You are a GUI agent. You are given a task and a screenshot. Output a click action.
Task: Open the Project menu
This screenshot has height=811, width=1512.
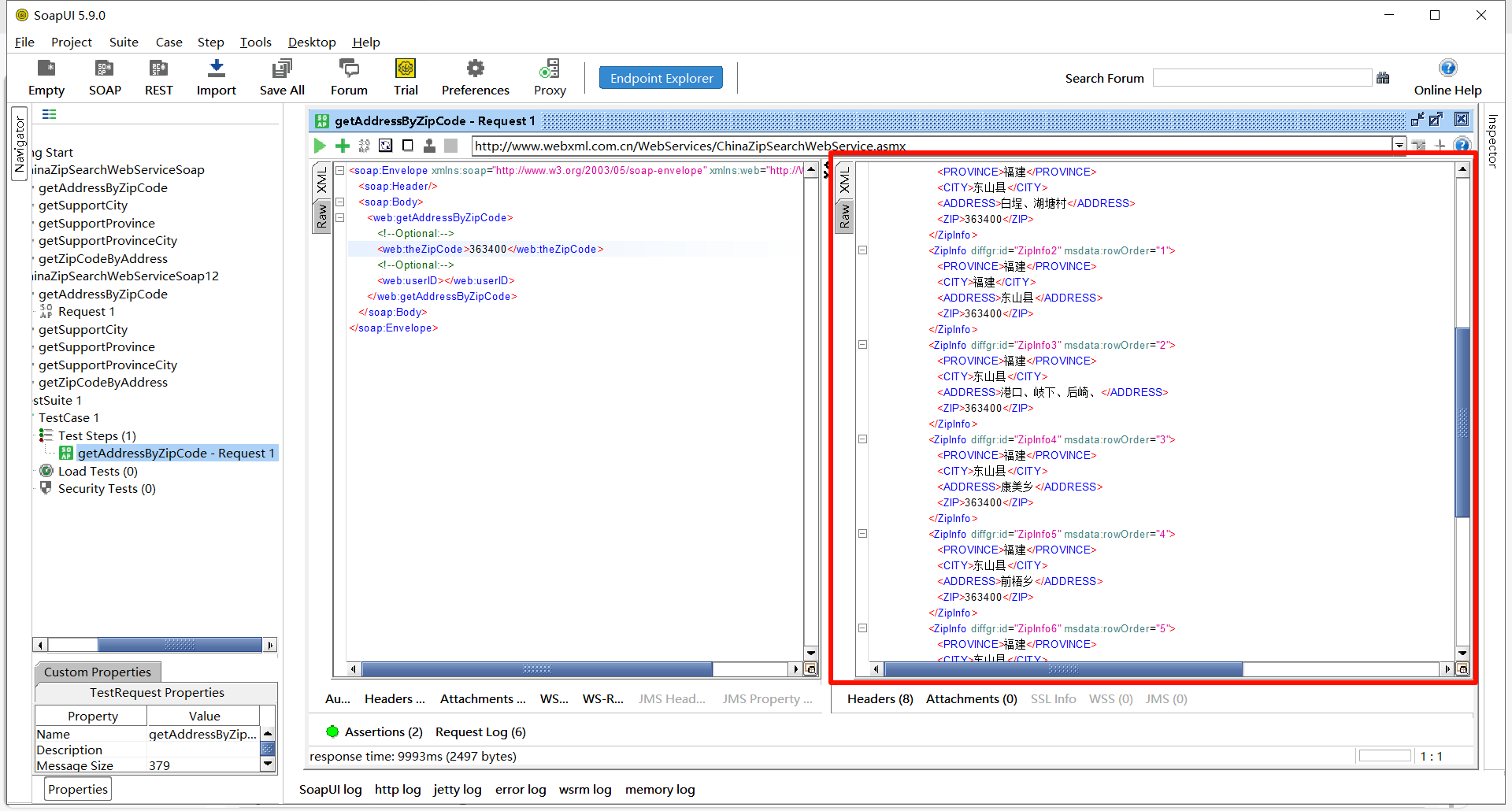click(72, 42)
